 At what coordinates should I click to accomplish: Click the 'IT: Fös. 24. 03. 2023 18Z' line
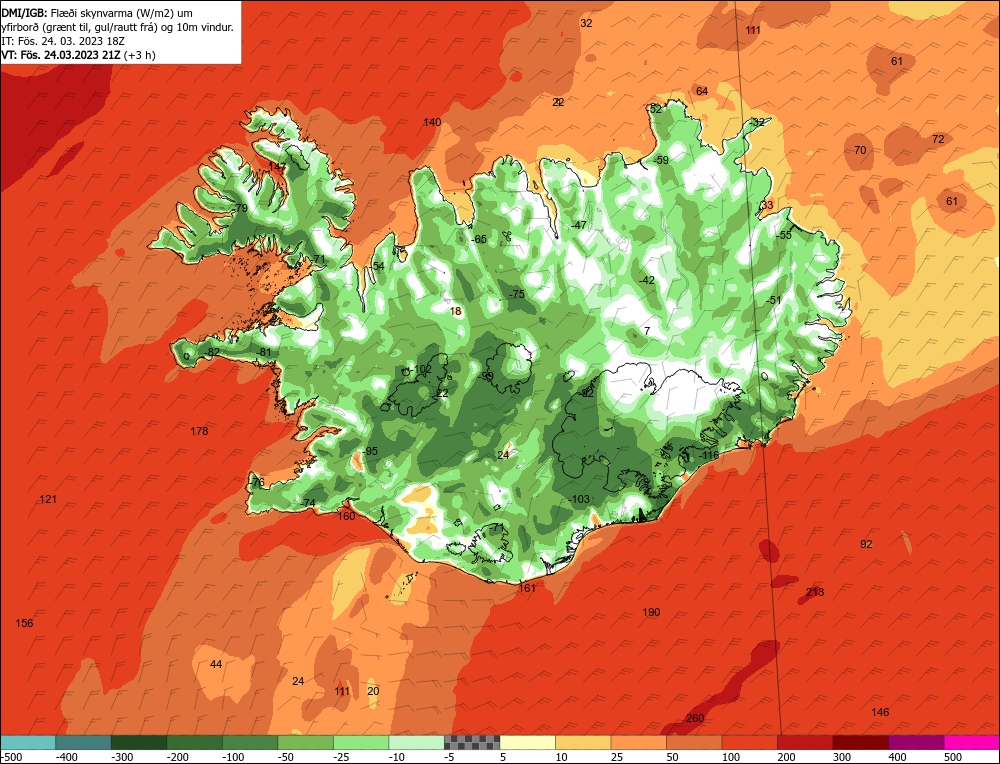point(63,41)
